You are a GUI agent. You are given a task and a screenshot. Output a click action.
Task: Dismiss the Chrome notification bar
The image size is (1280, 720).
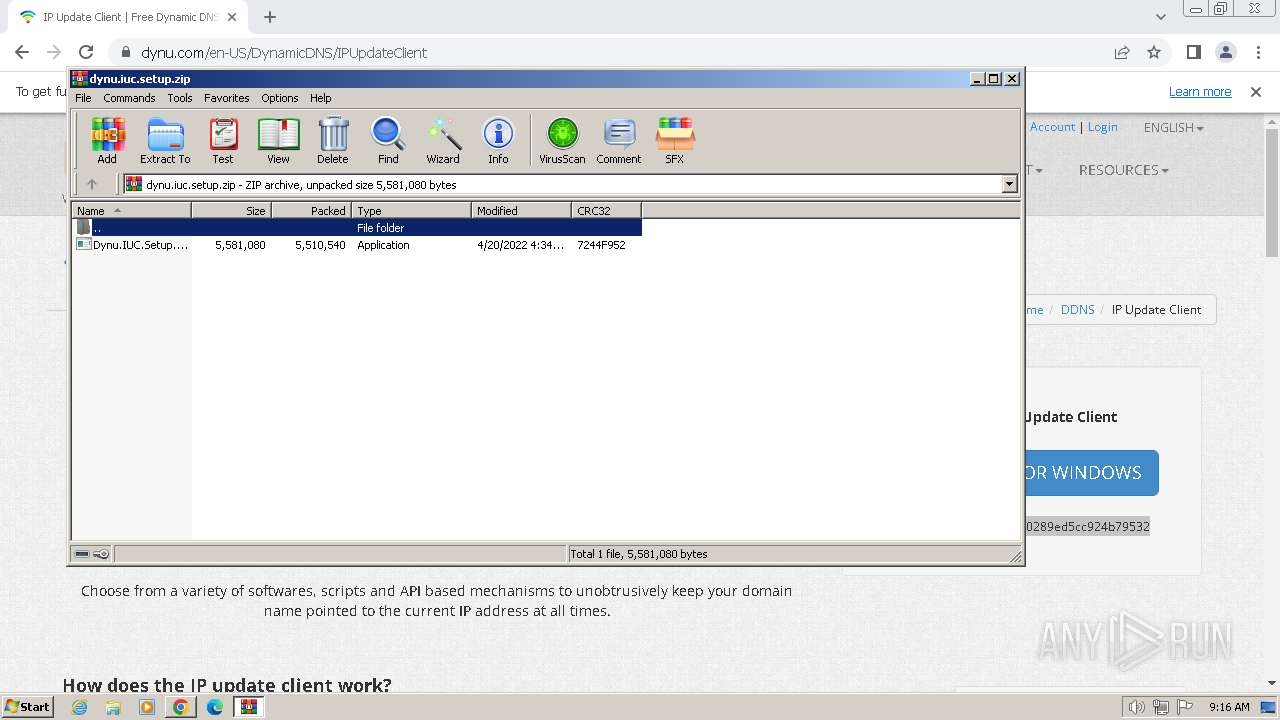[x=1256, y=91]
